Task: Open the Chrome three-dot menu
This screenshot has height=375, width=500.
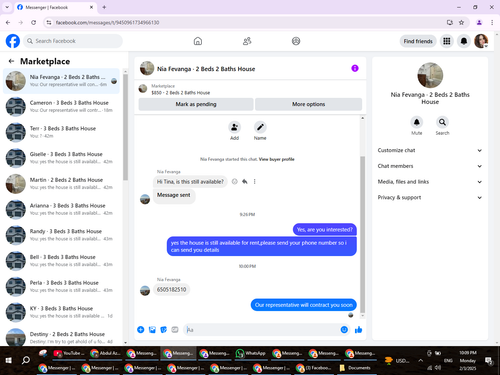Action: pyautogui.click(x=492, y=22)
